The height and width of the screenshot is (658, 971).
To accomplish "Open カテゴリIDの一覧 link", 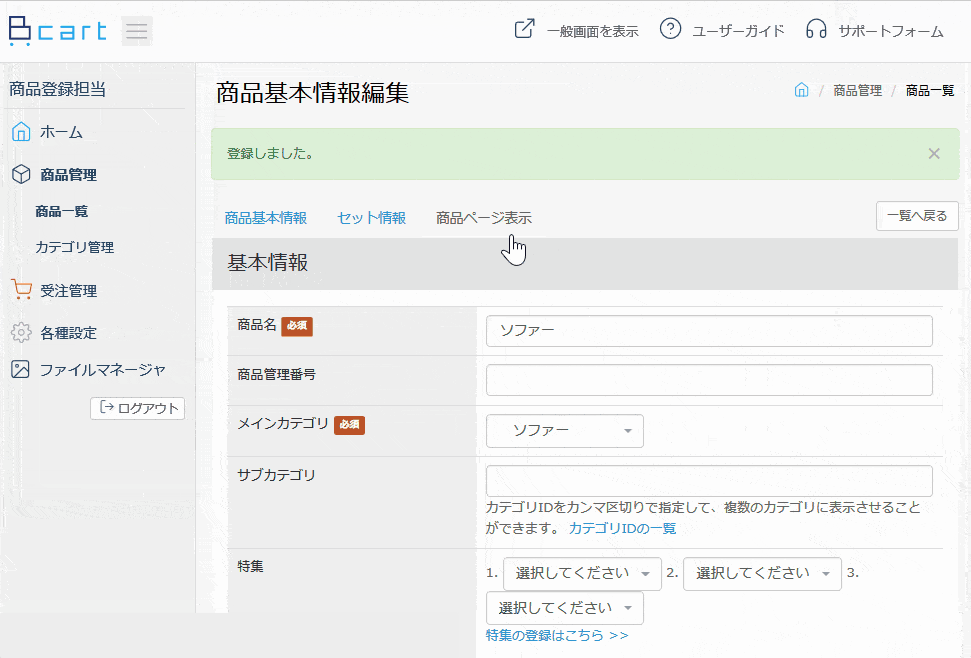I will click(x=622, y=529).
